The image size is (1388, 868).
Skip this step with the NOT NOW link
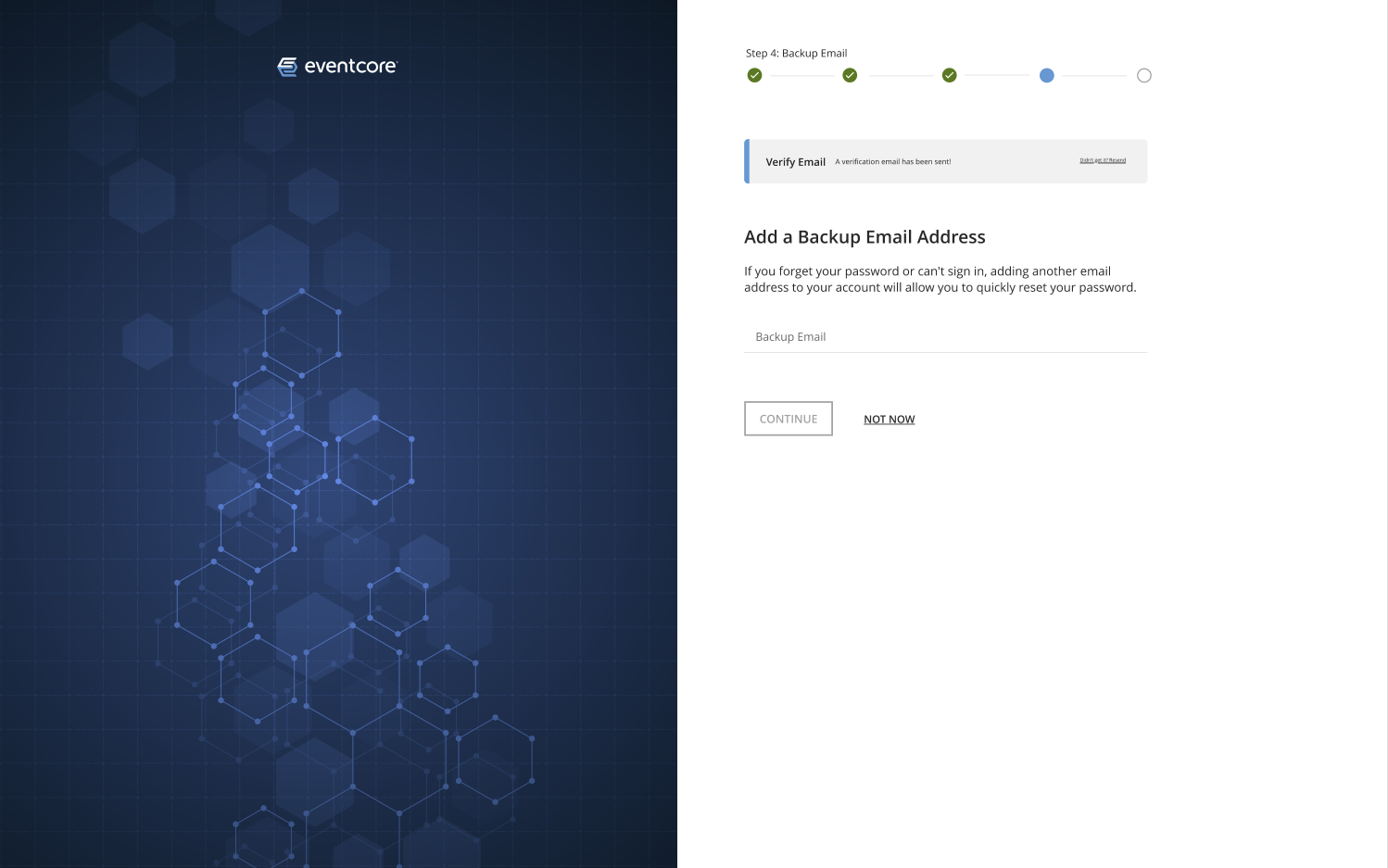pos(889,420)
